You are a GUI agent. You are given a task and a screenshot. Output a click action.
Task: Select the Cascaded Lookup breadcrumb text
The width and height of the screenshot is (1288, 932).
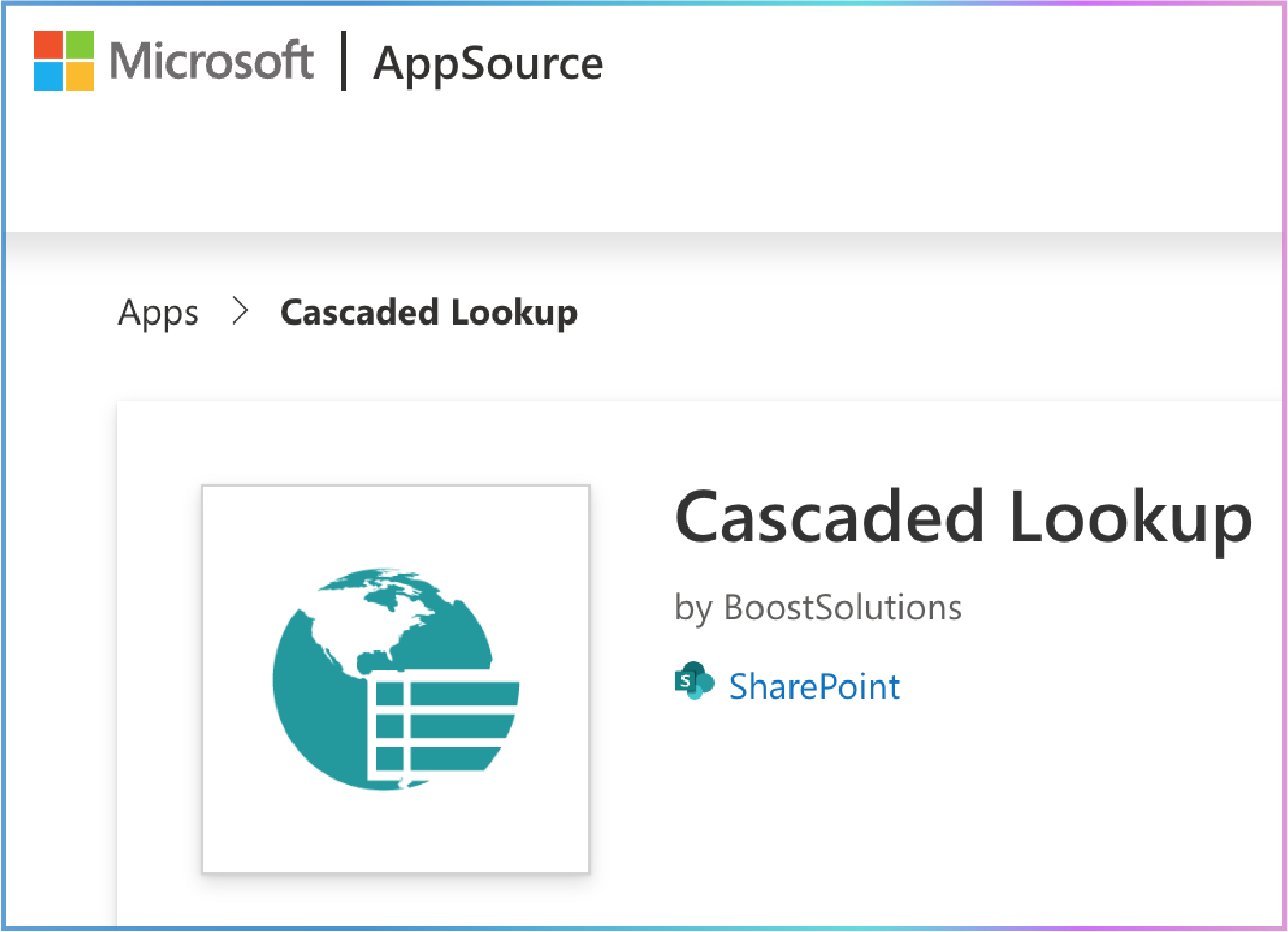(x=429, y=312)
